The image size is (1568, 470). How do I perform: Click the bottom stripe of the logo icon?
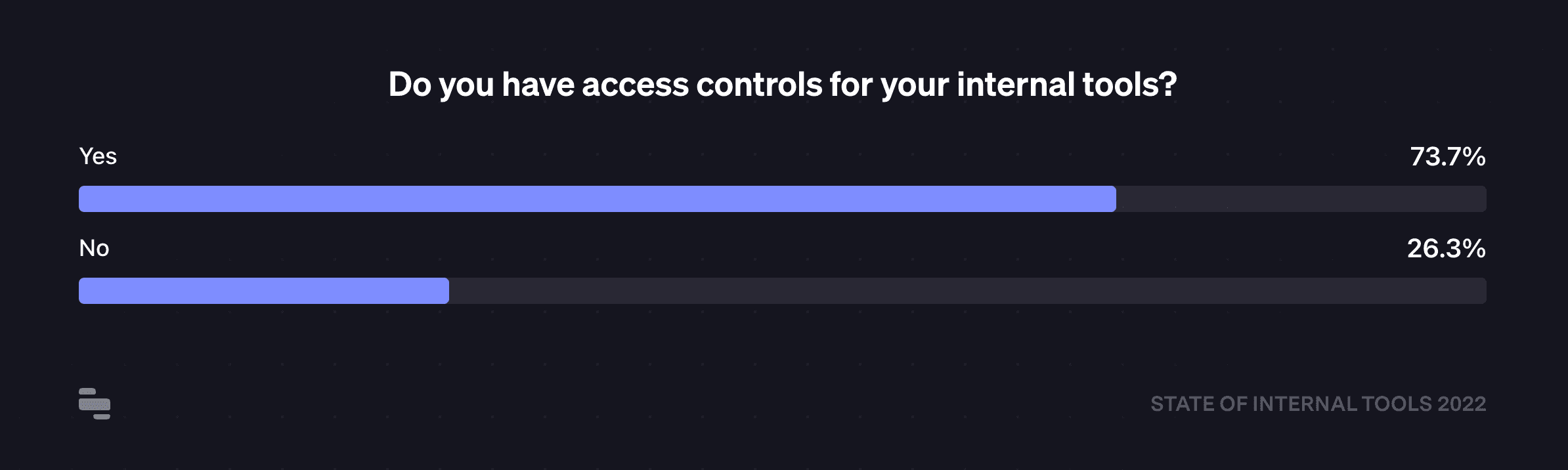point(102,416)
